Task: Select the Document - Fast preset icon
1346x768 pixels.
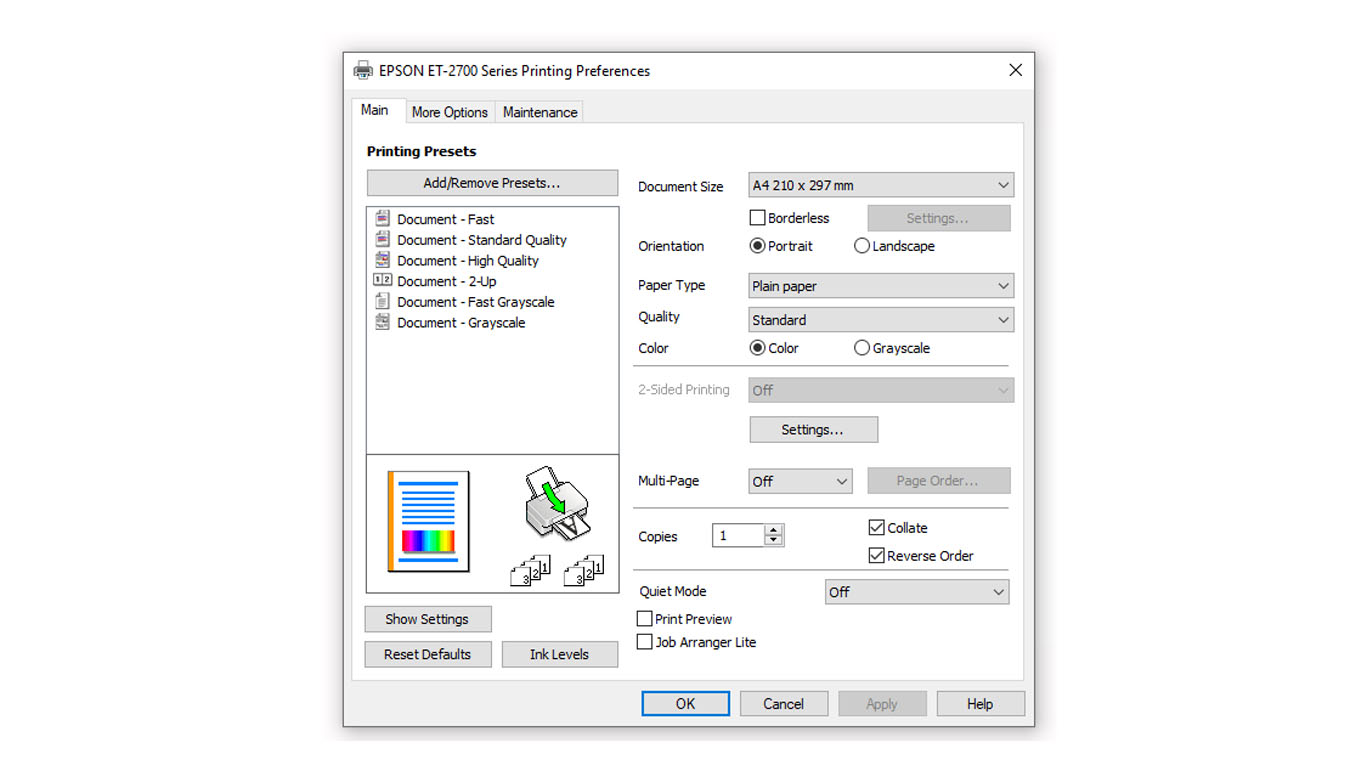Action: click(382, 218)
